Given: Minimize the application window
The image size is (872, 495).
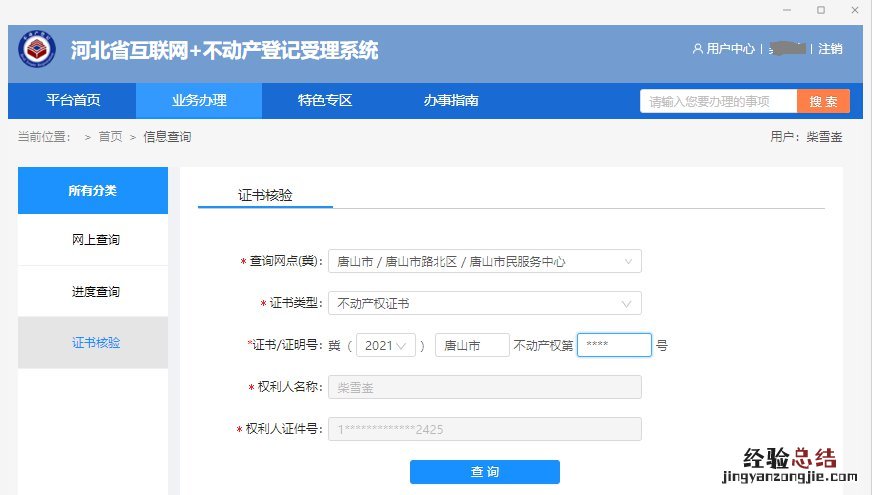Looking at the screenshot, I should (787, 10).
